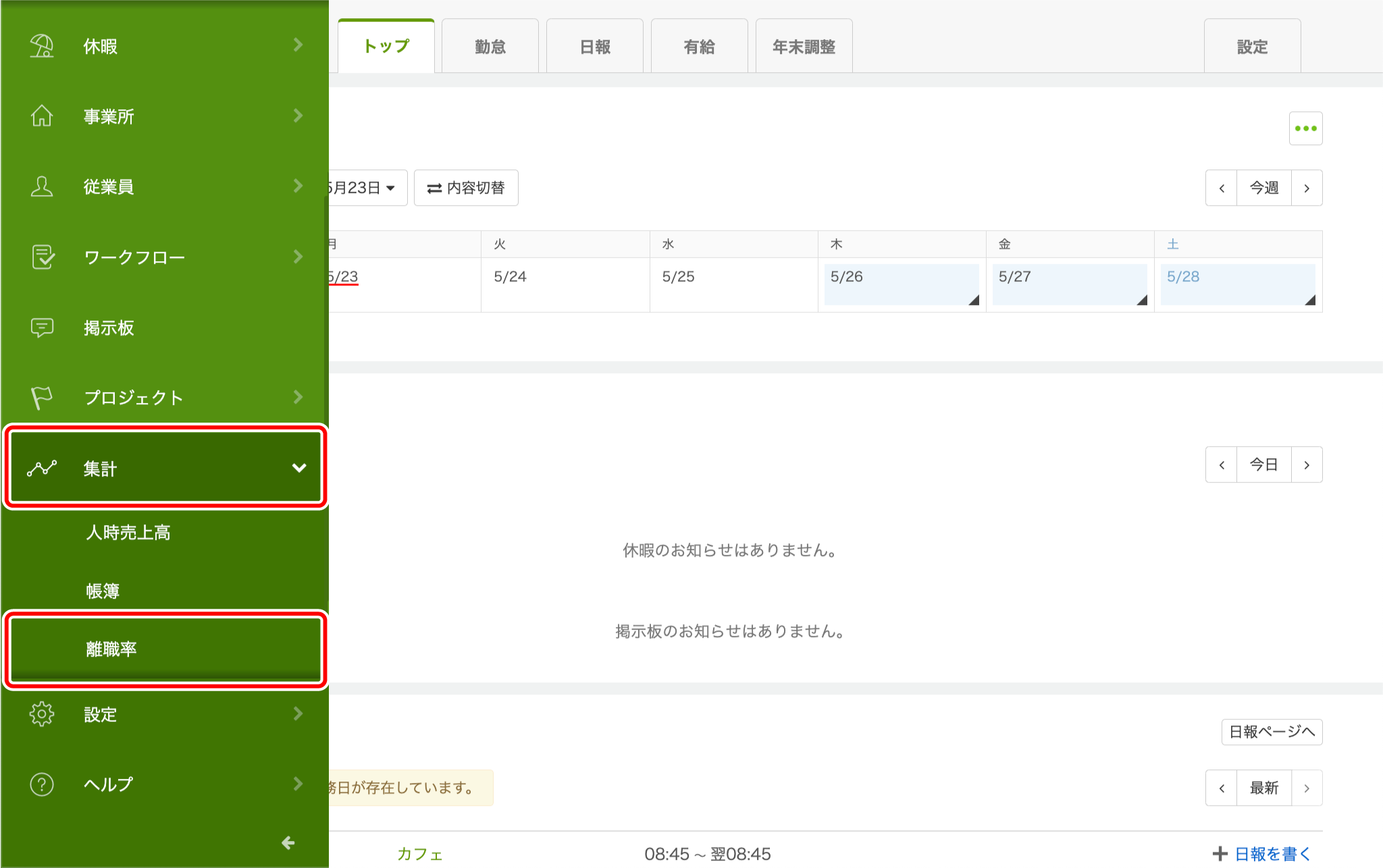1383x868 pixels.
Task: Open the 年末調整 tab
Action: pyautogui.click(x=804, y=47)
